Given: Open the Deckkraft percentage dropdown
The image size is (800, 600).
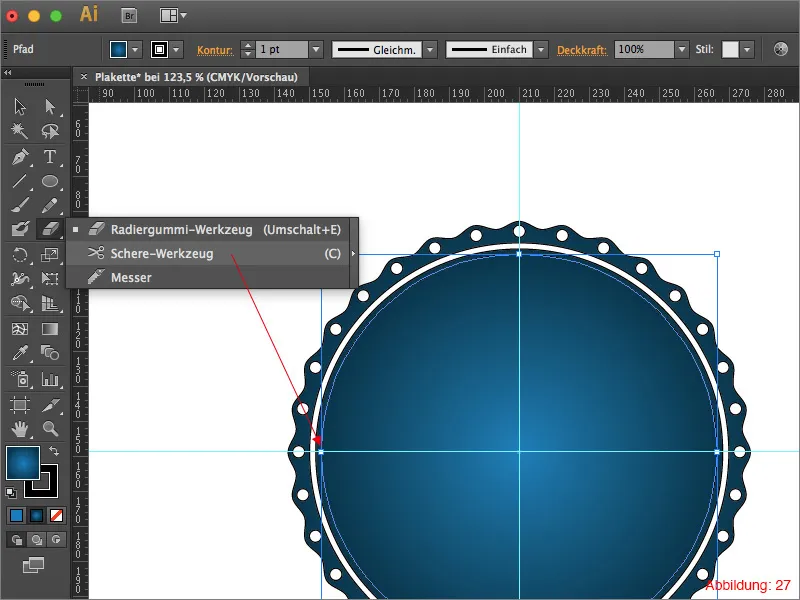Looking at the screenshot, I should (x=682, y=49).
